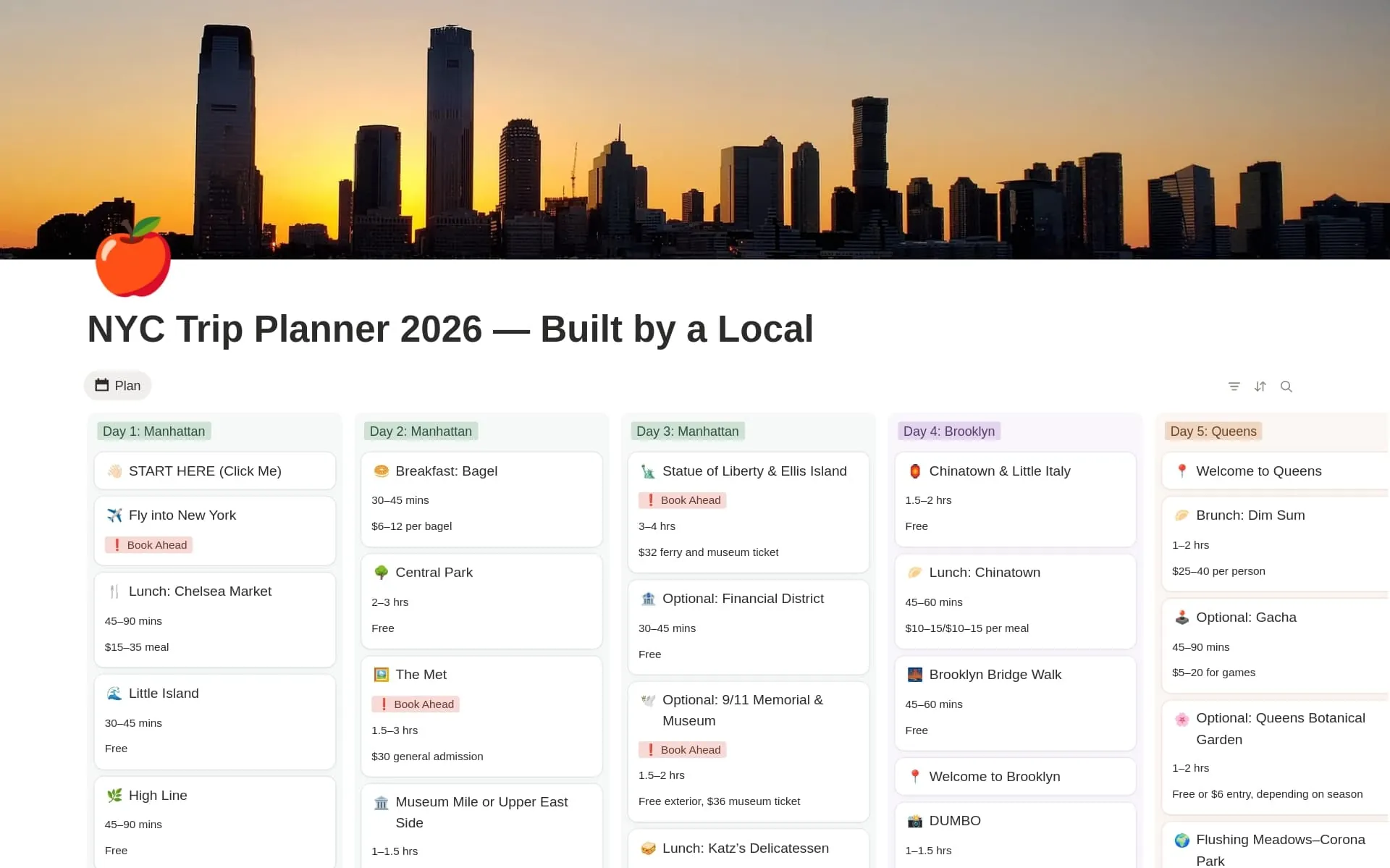Select the Day 2: Manhattan column header
Screen dimensions: 1390x868
pos(421,431)
